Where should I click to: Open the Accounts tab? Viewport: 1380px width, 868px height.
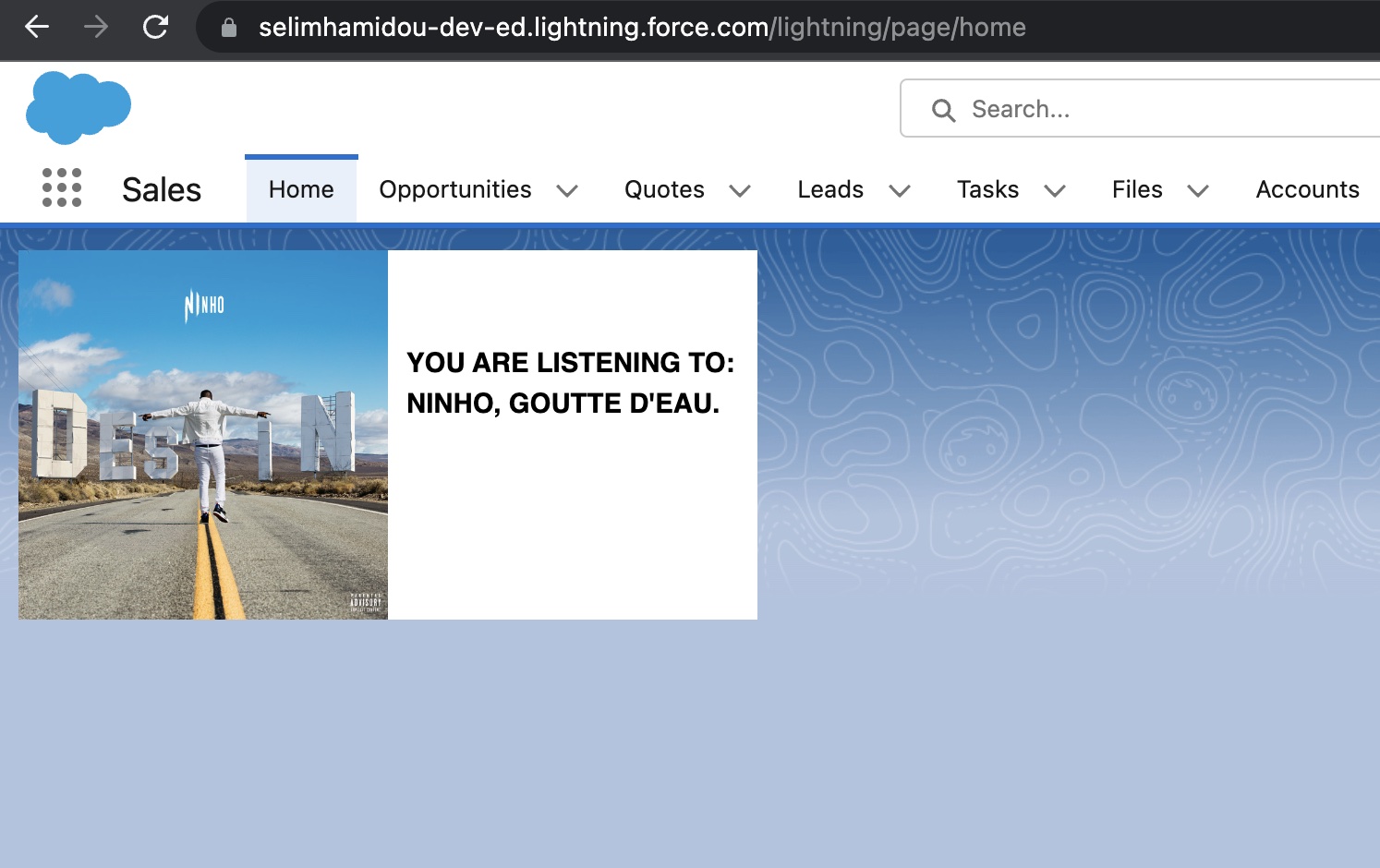[x=1307, y=189]
